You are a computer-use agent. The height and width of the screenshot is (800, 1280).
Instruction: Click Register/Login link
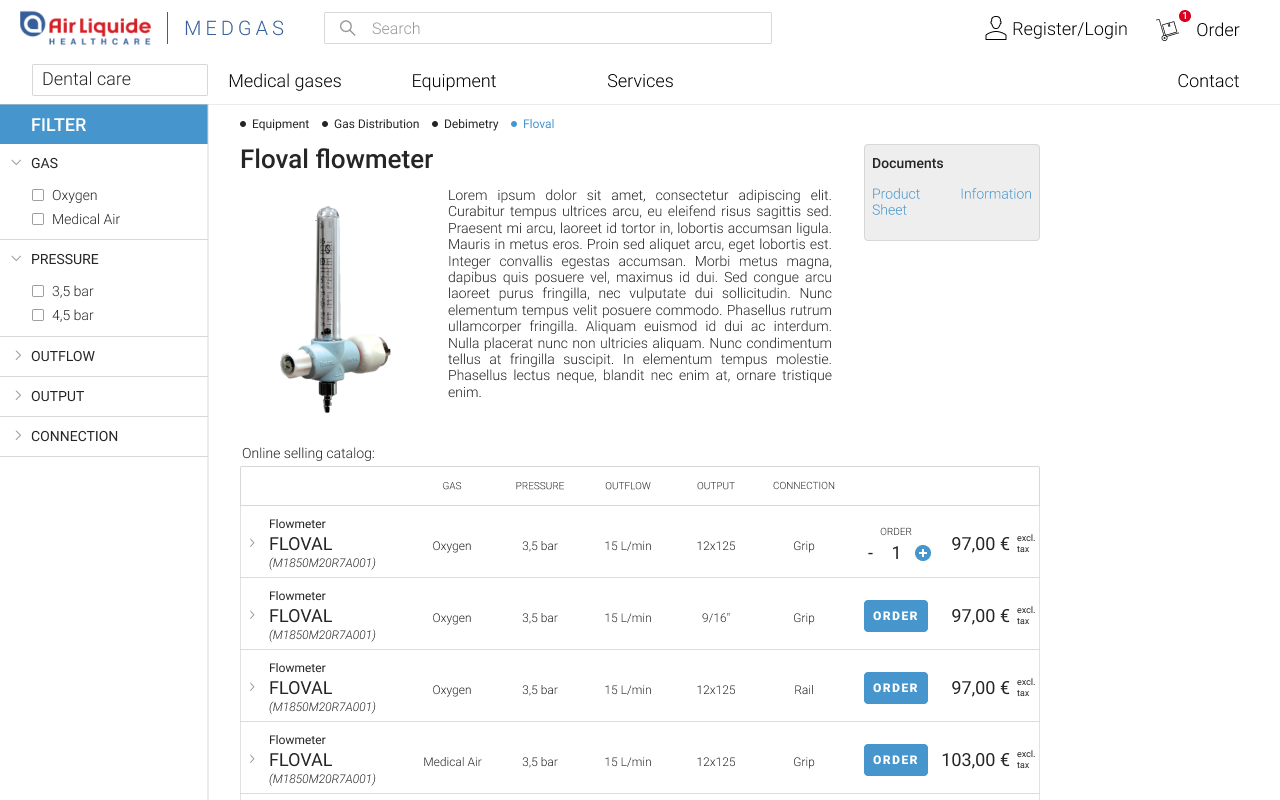(1070, 29)
